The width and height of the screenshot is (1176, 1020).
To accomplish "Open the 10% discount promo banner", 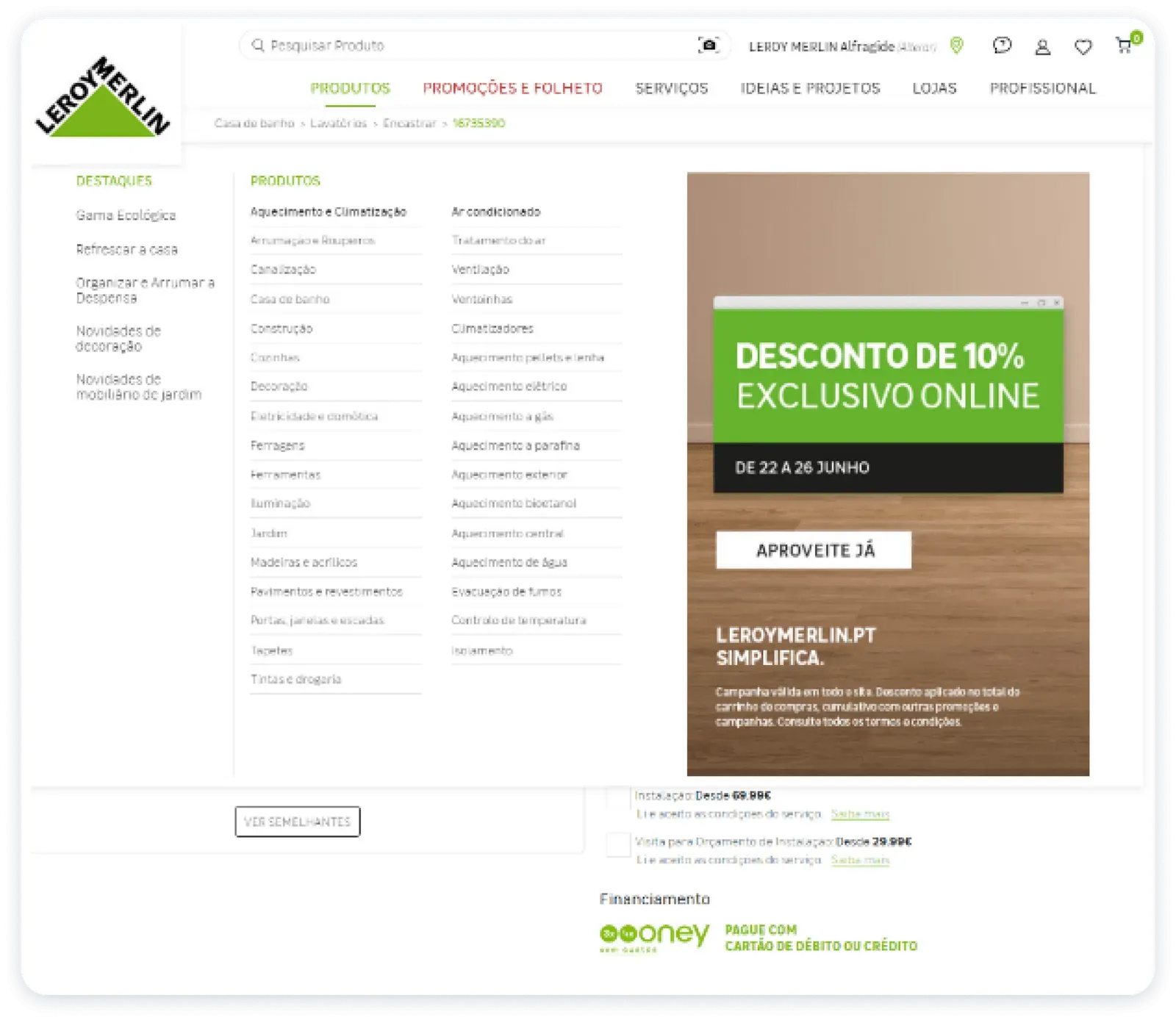I will (888, 474).
